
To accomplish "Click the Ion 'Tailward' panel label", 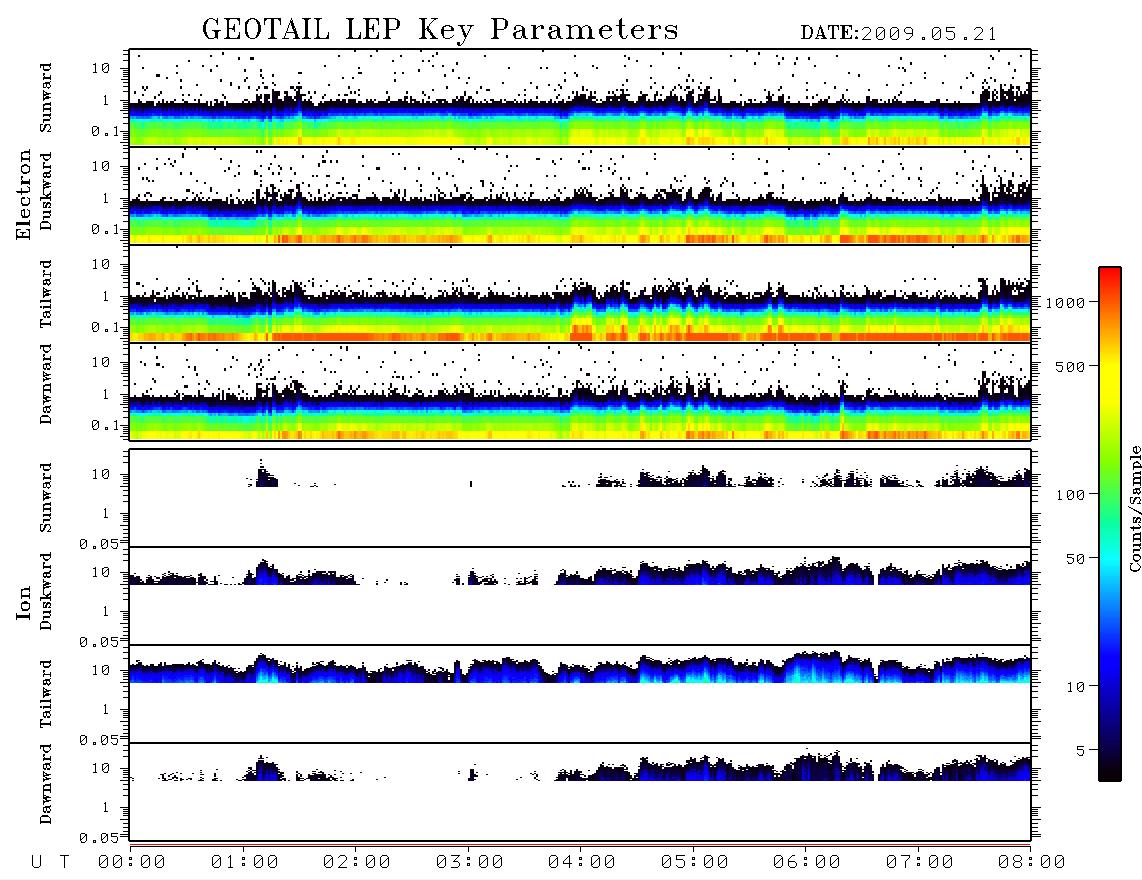I will coord(45,694).
